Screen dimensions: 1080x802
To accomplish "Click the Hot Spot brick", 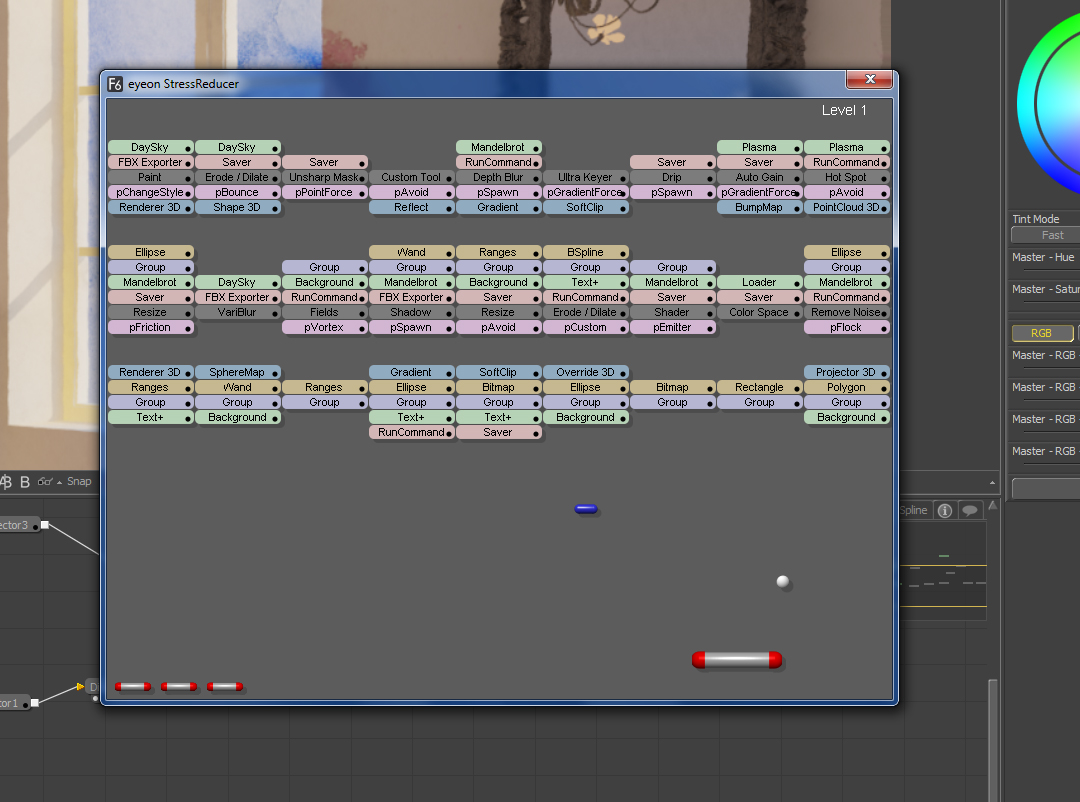I will [847, 178].
